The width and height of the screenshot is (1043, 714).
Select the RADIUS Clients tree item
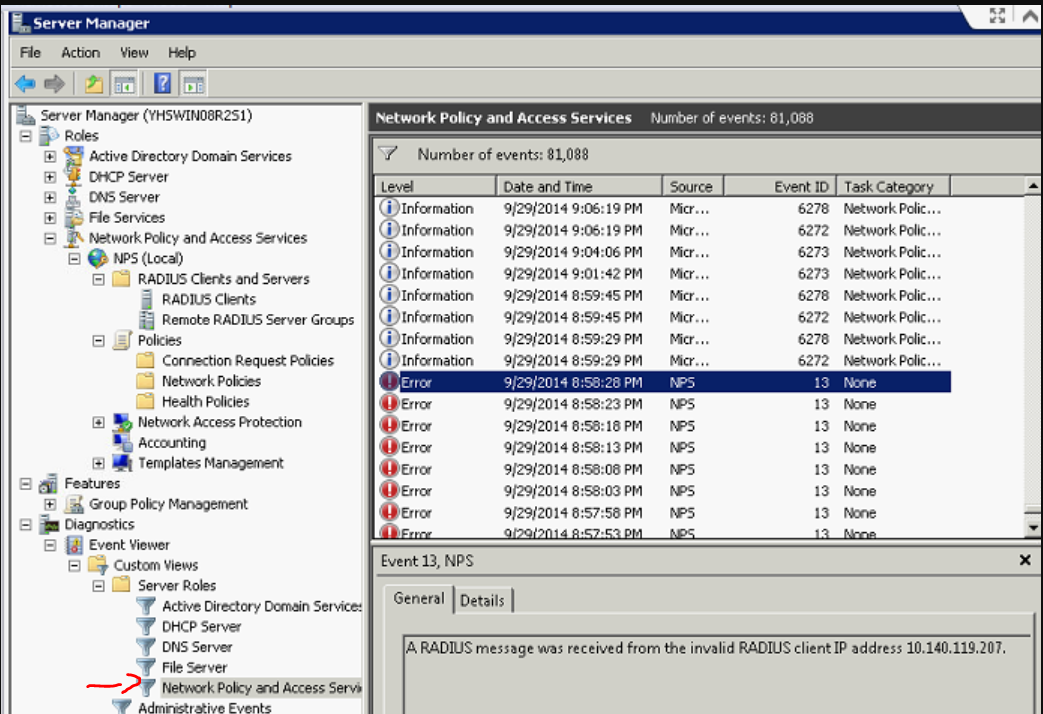point(208,299)
